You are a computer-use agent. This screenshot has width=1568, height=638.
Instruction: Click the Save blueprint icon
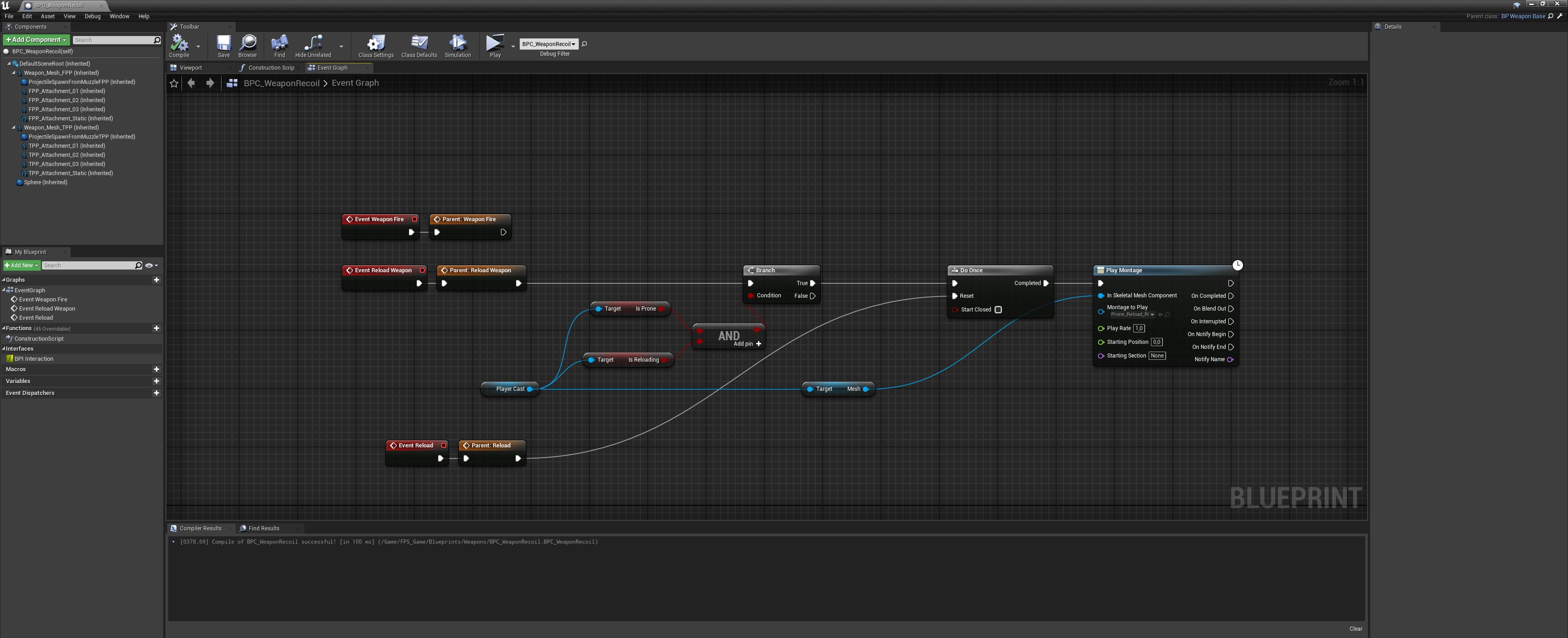click(x=223, y=43)
